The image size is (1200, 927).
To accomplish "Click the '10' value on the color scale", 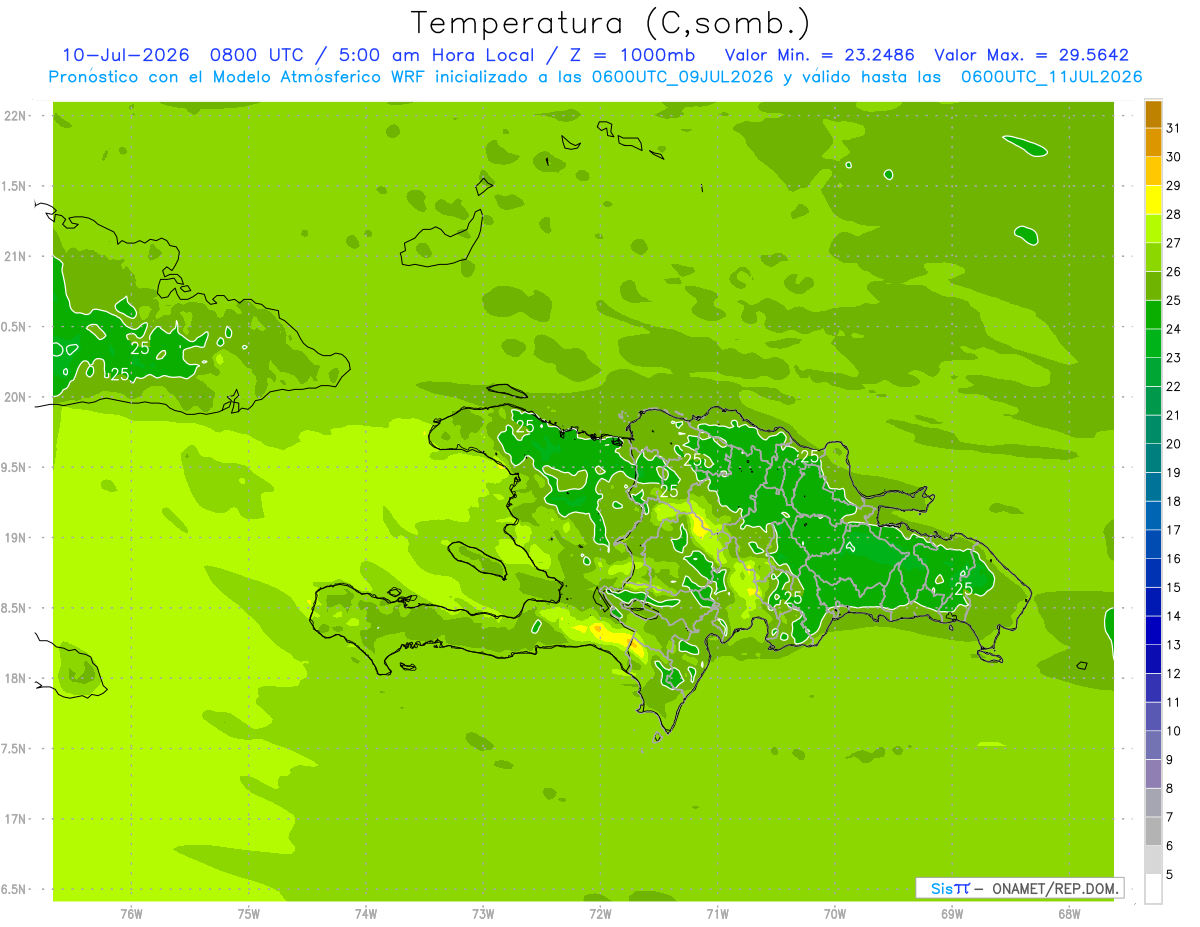I will pyautogui.click(x=1175, y=731).
